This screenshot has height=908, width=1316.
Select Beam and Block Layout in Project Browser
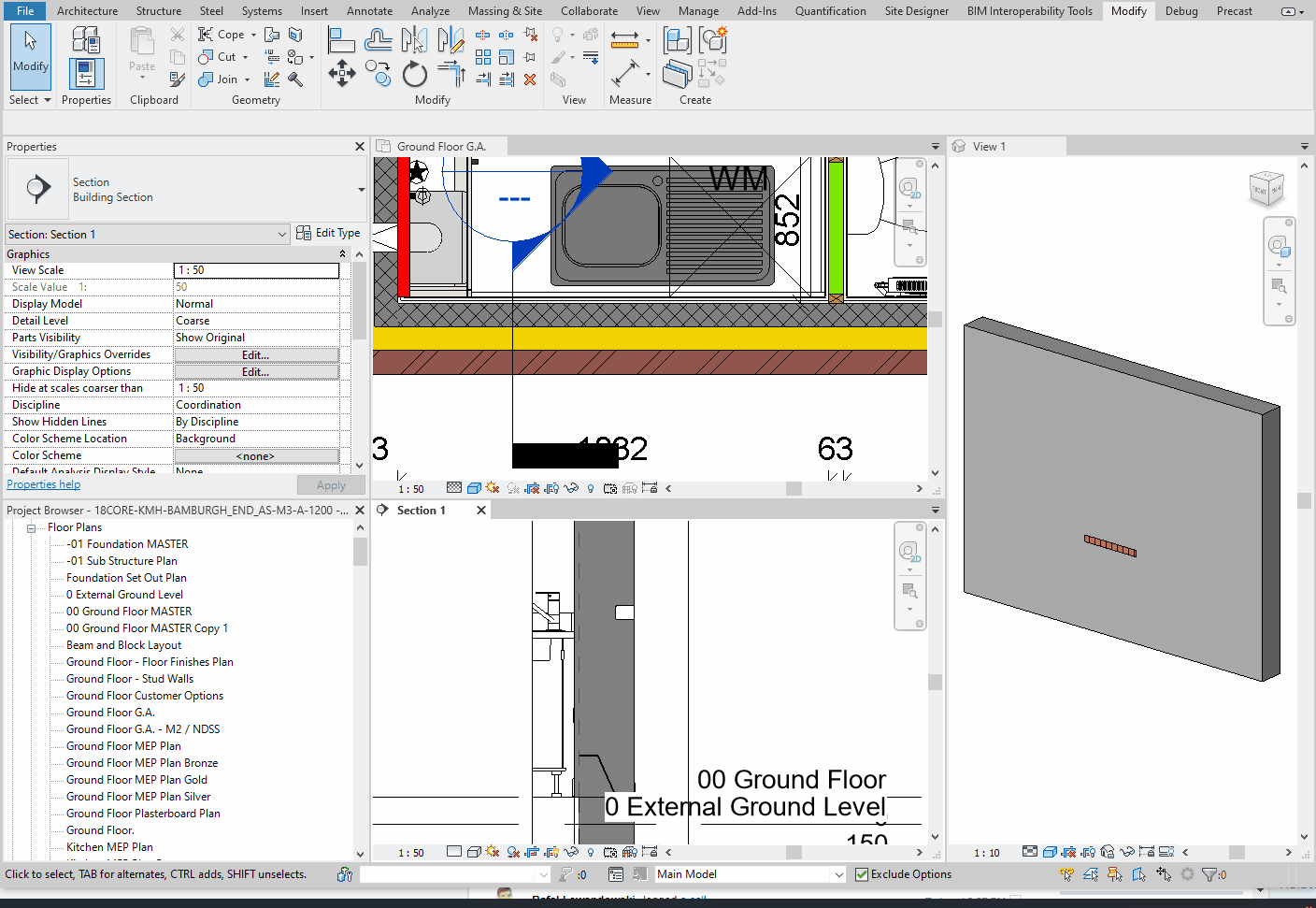(x=123, y=644)
